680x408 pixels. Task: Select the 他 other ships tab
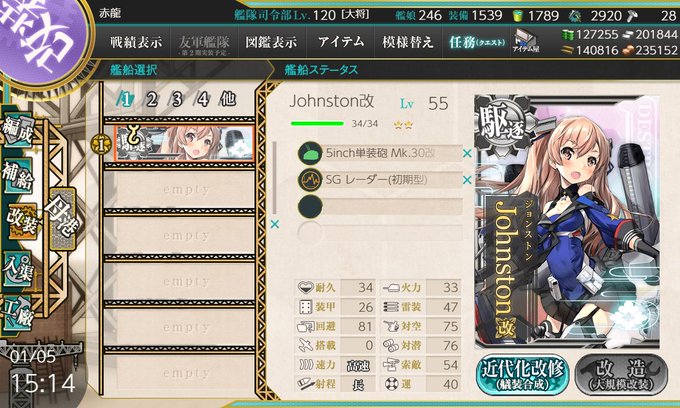pos(228,100)
